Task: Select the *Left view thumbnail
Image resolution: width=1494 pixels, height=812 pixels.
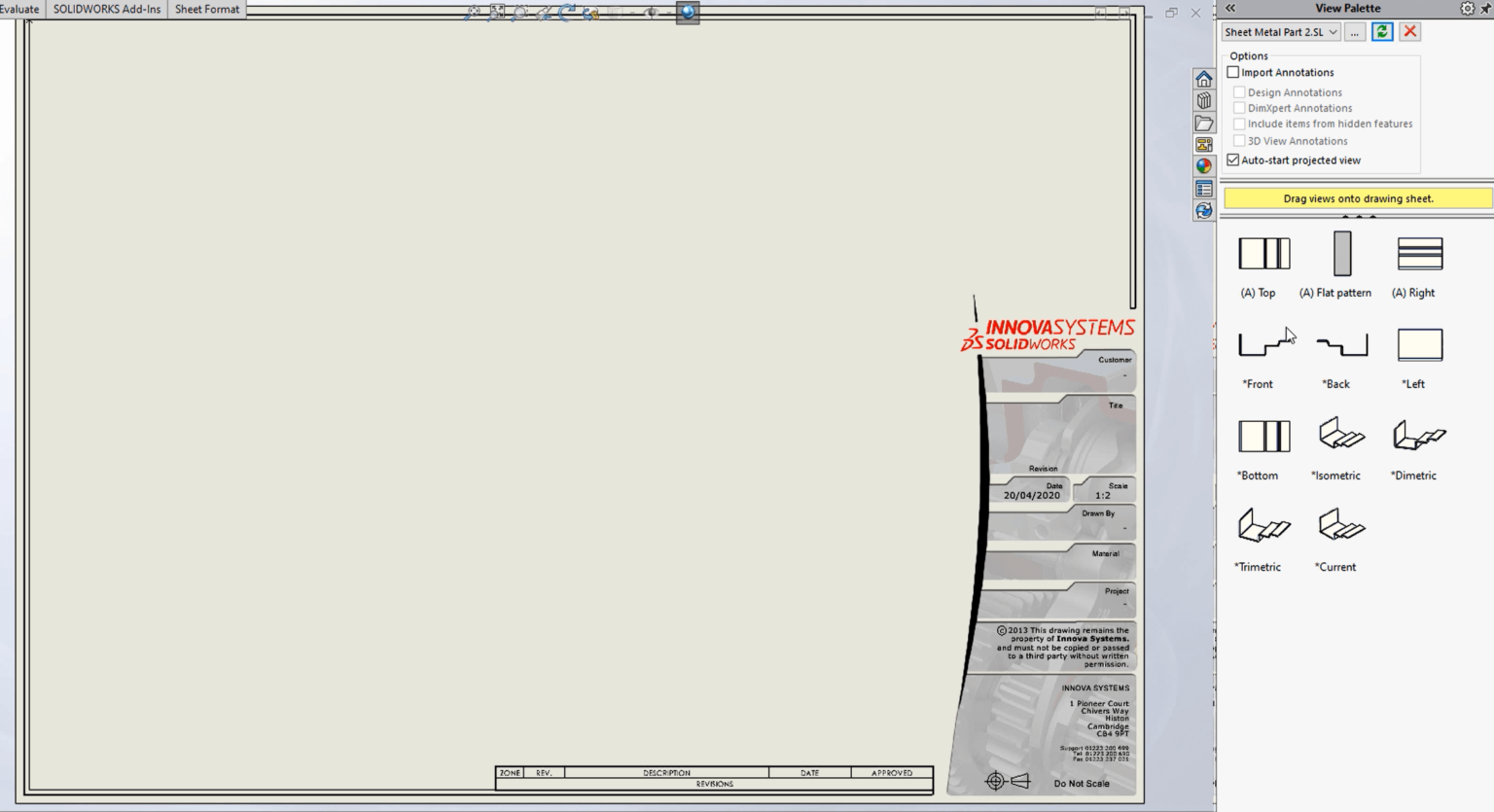Action: [x=1420, y=344]
